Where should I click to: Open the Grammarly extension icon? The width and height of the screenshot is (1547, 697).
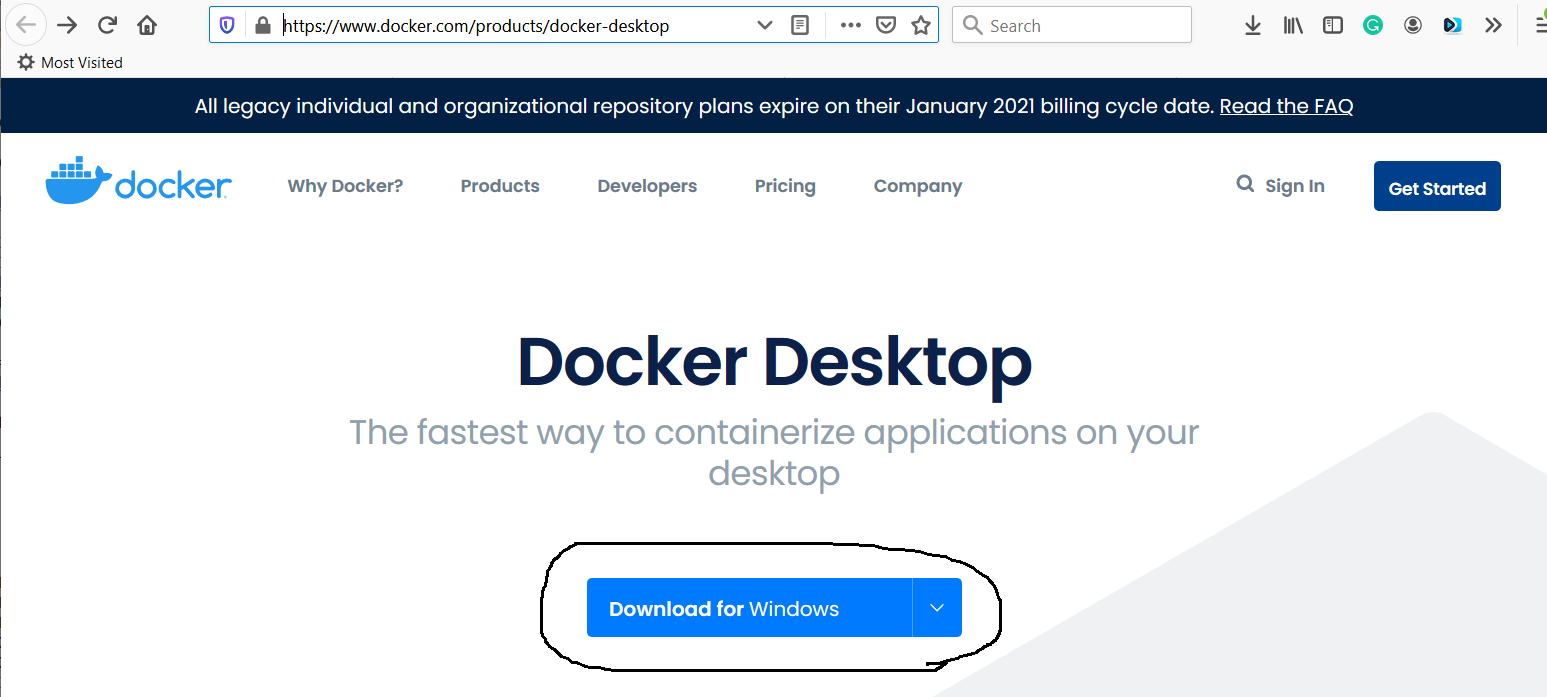[1373, 26]
